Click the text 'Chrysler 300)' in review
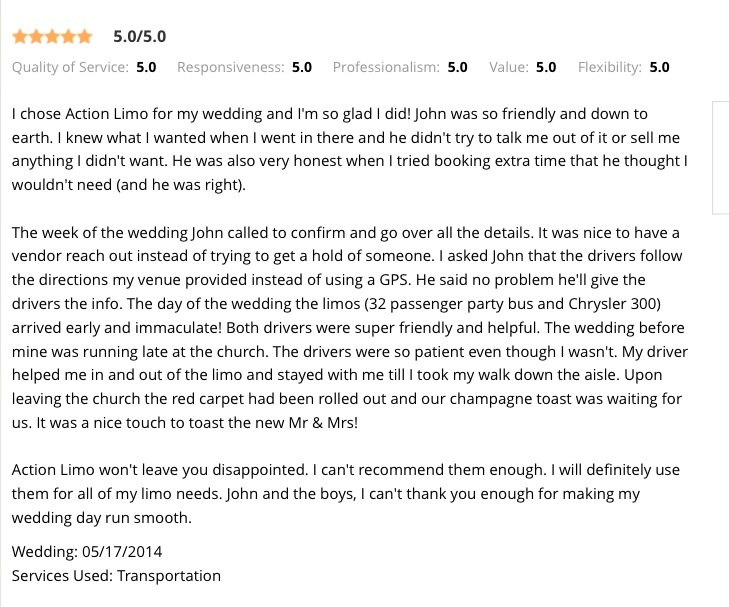729x607 pixels. pos(614,304)
